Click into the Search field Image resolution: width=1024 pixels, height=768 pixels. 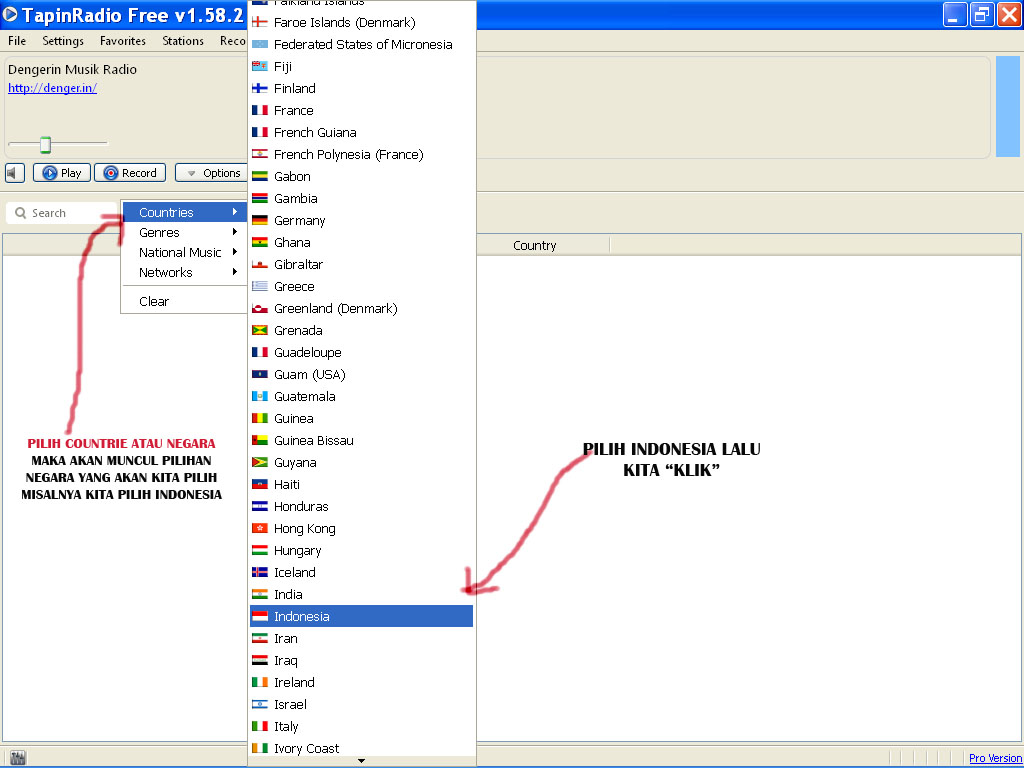click(x=62, y=213)
